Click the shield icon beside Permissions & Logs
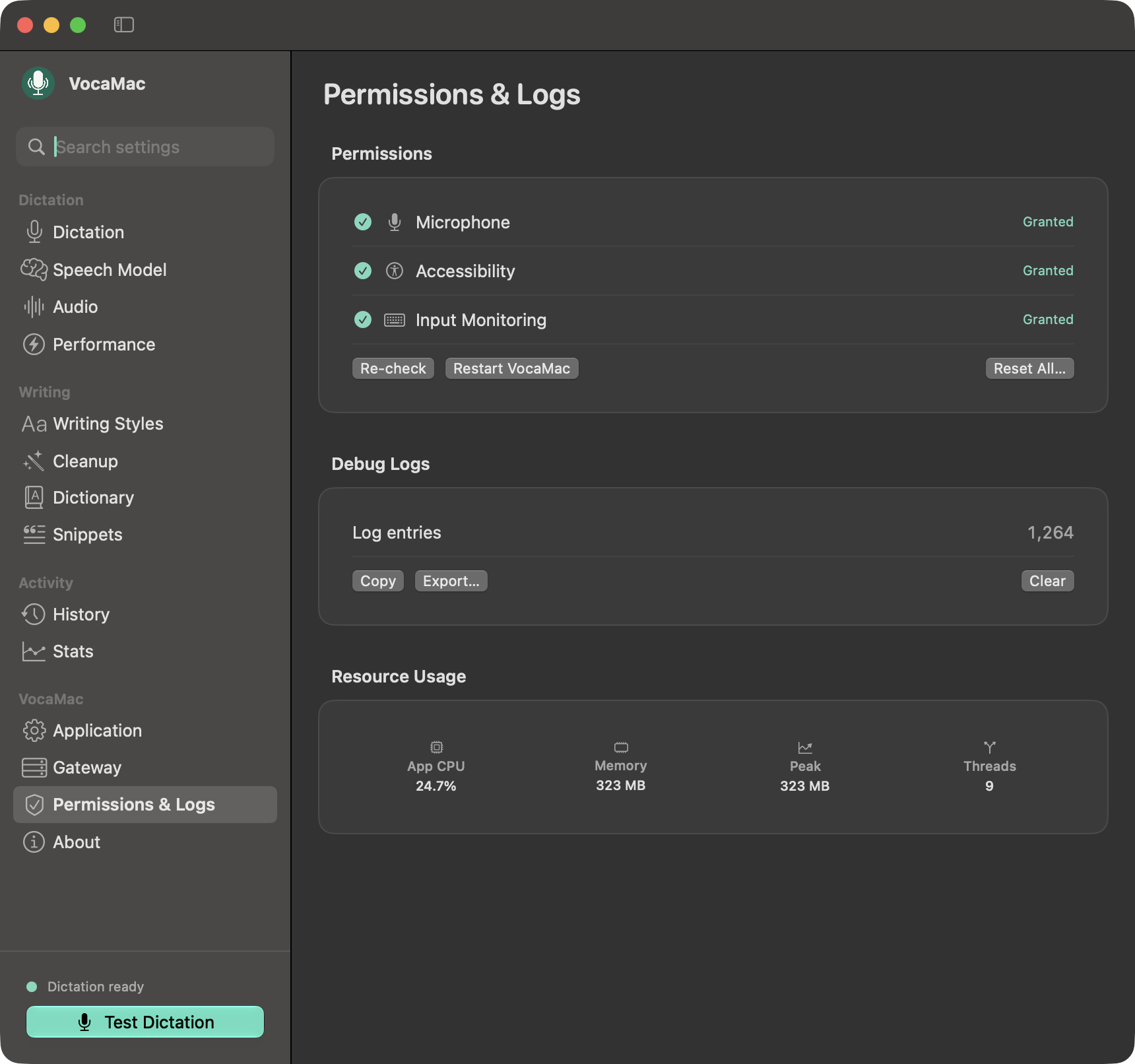The width and height of the screenshot is (1135, 1064). (34, 805)
